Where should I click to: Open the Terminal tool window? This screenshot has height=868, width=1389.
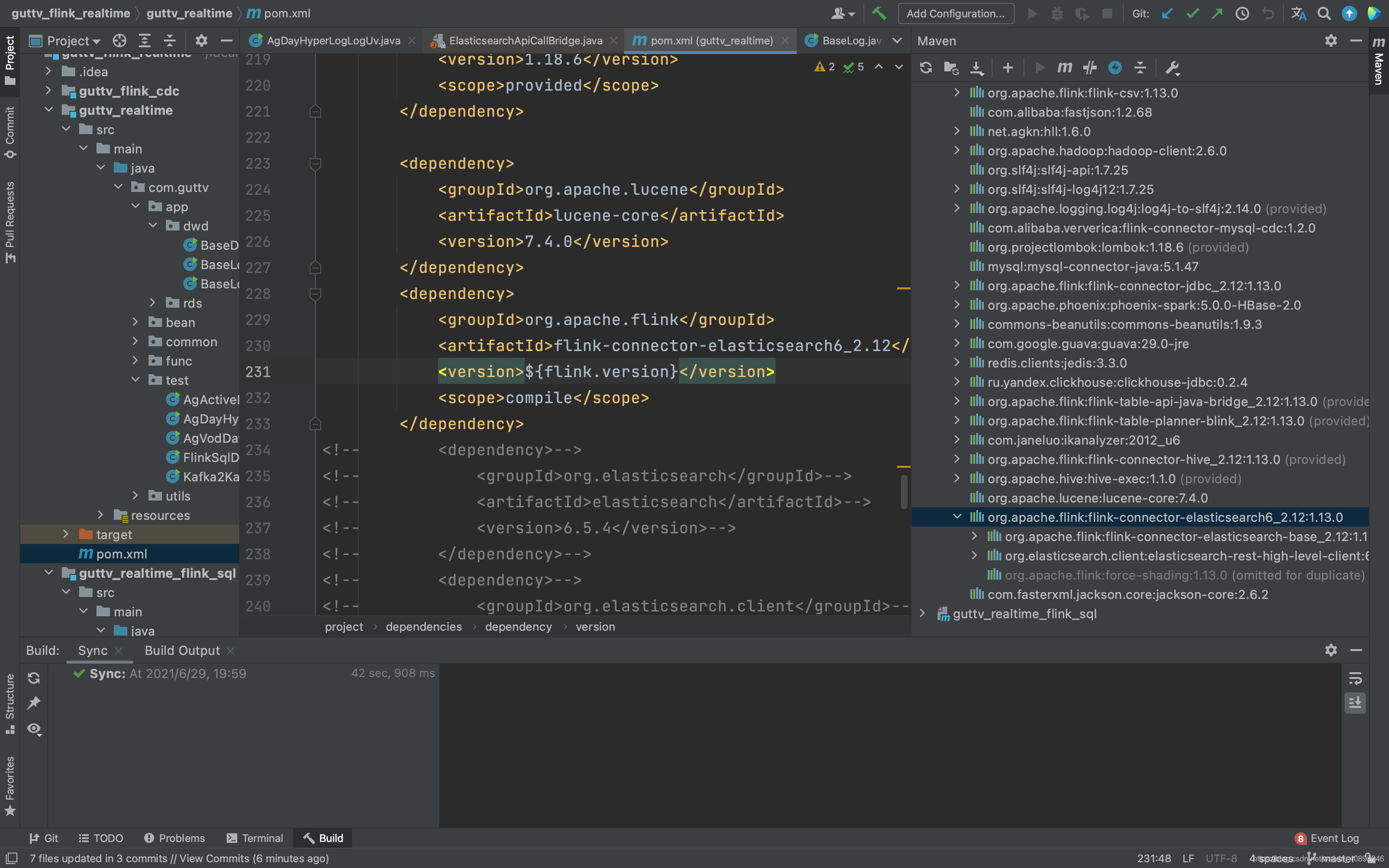click(x=255, y=838)
